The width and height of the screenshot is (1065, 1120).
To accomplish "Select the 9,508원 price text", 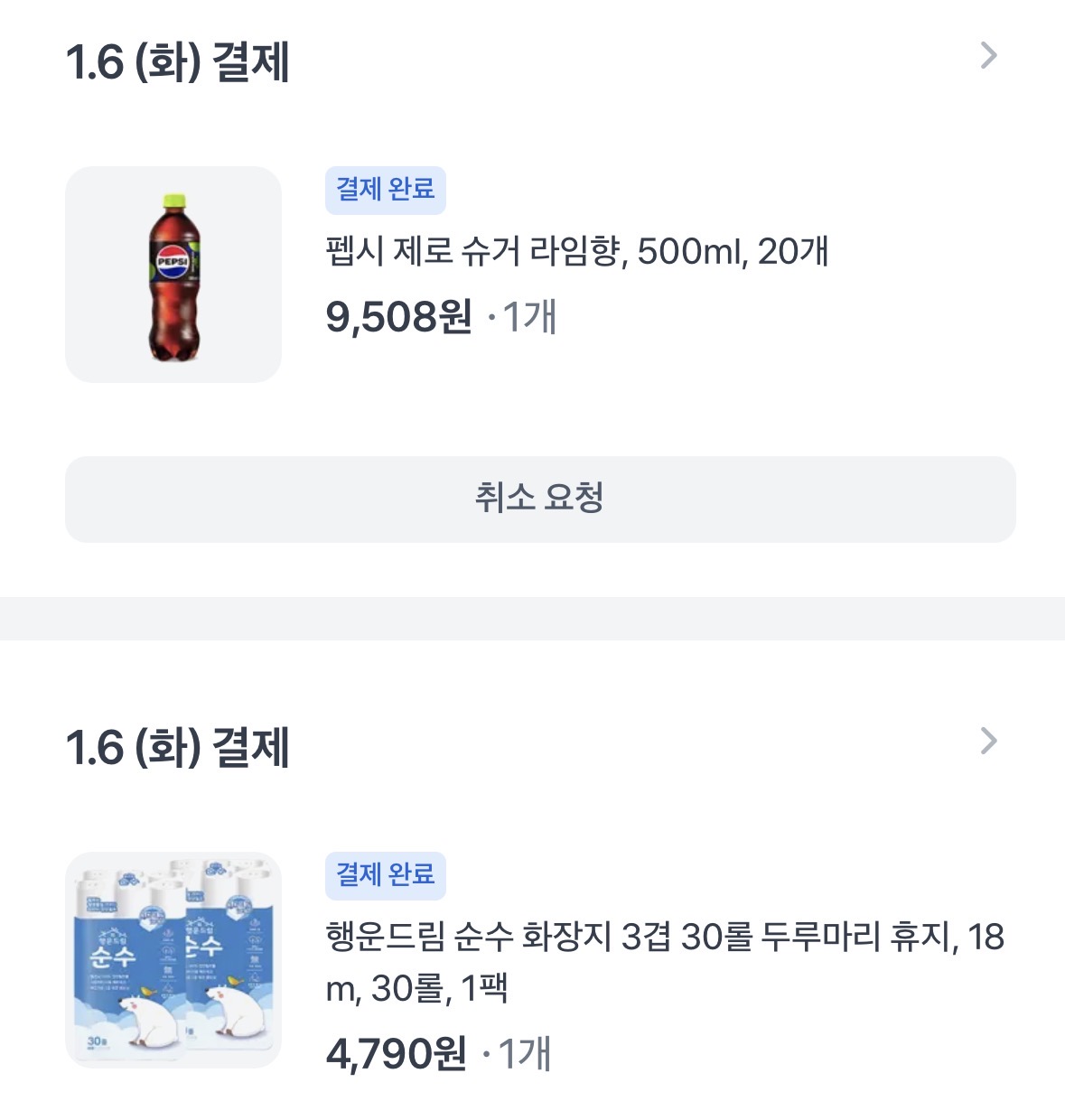I will [x=398, y=317].
